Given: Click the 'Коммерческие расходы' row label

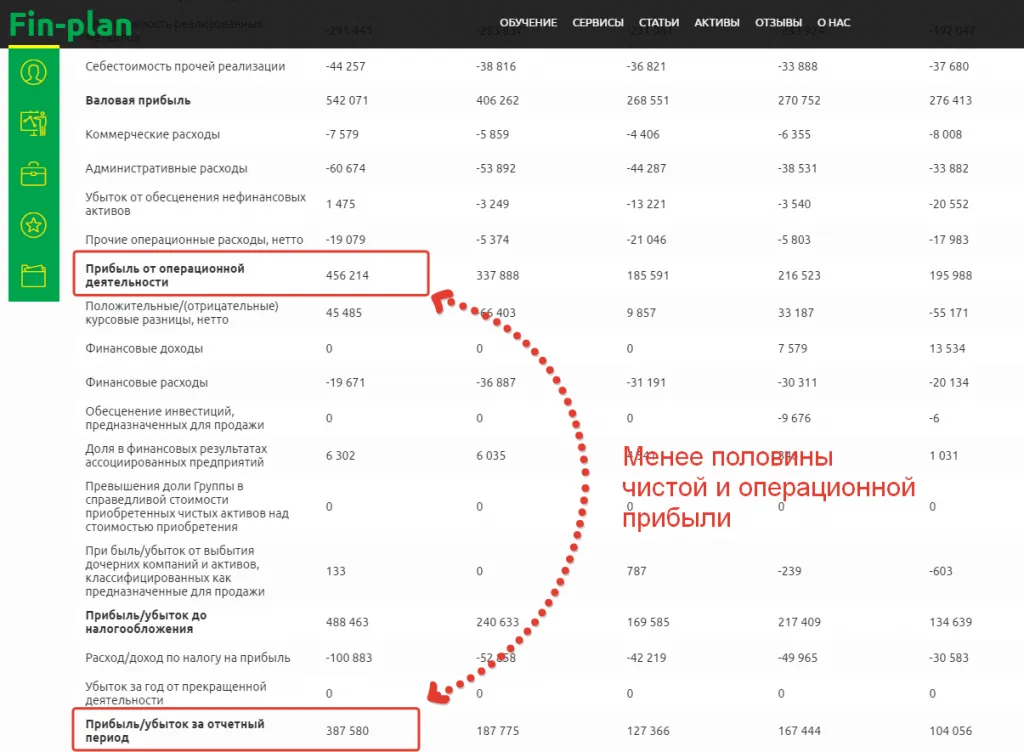Looking at the screenshot, I should (152, 134).
